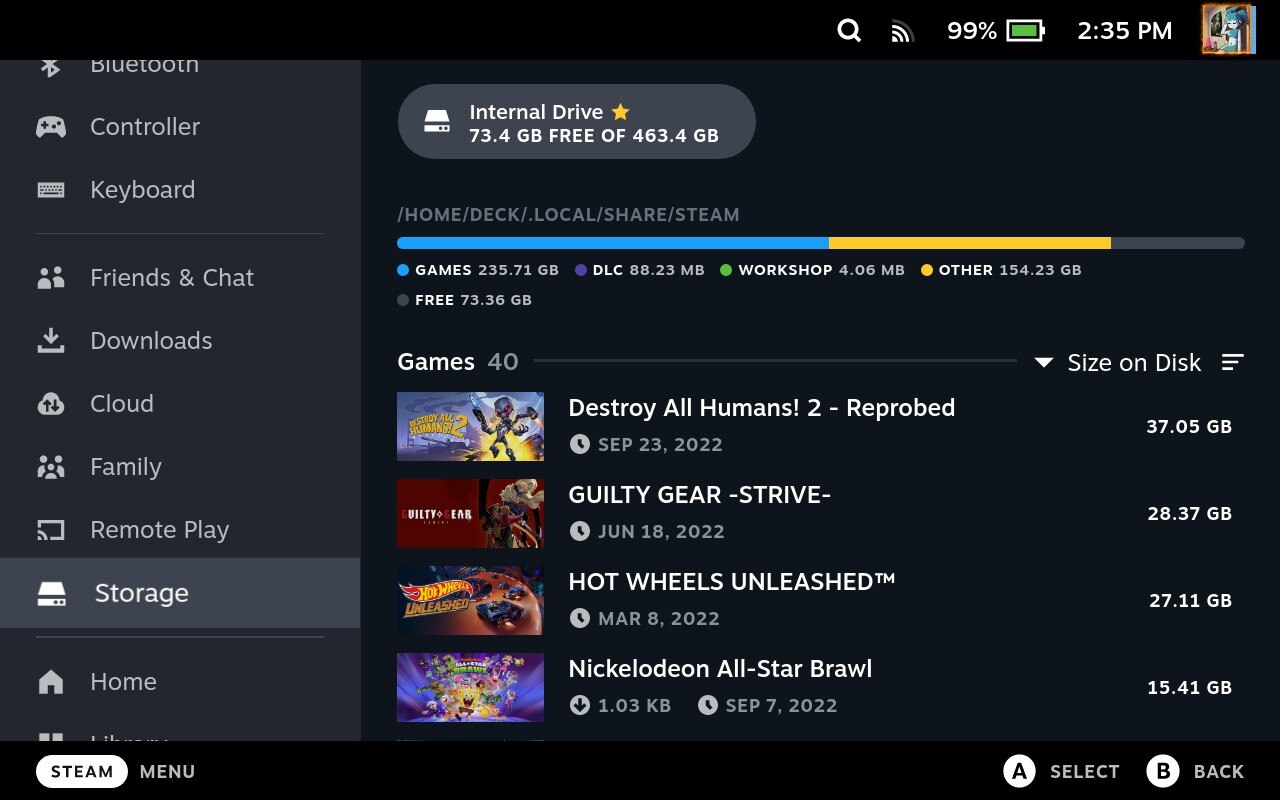Click the 27.11 GB size value
Image resolution: width=1280 pixels, height=800 pixels.
pos(1190,601)
